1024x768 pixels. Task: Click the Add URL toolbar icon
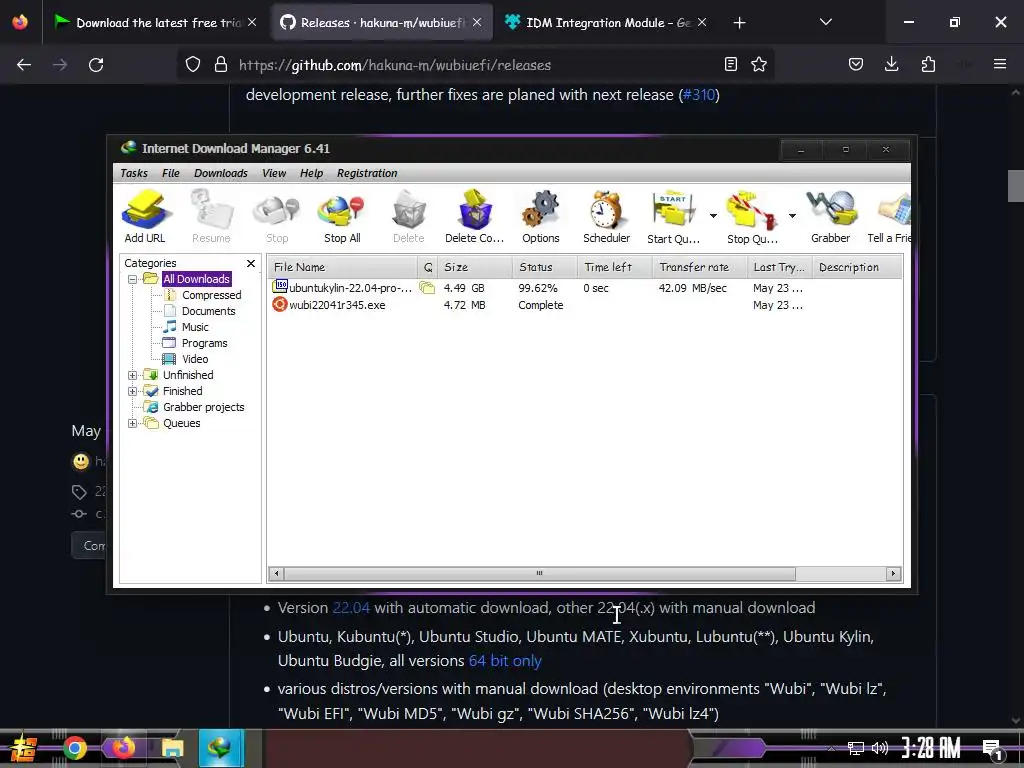tap(145, 216)
